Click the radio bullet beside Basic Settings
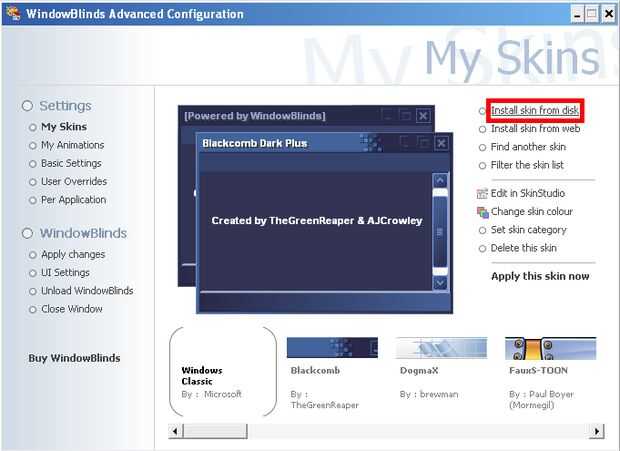Screen dimensions: 620x451 [x=33, y=164]
